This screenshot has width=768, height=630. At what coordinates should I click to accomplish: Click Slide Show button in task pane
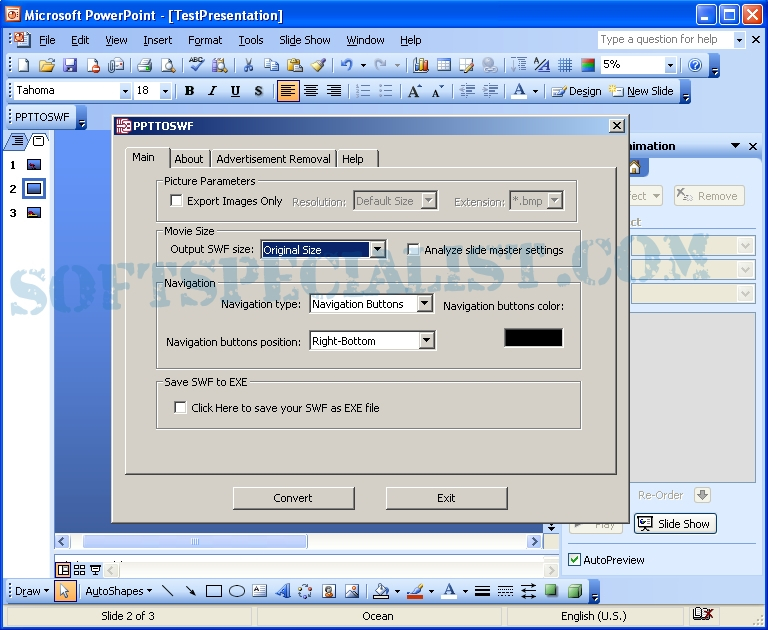click(675, 523)
